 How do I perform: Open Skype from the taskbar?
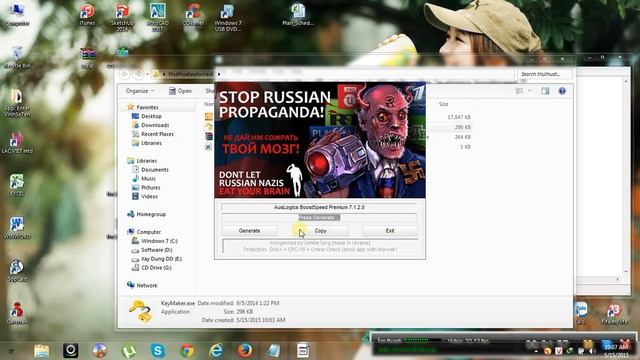tap(158, 351)
